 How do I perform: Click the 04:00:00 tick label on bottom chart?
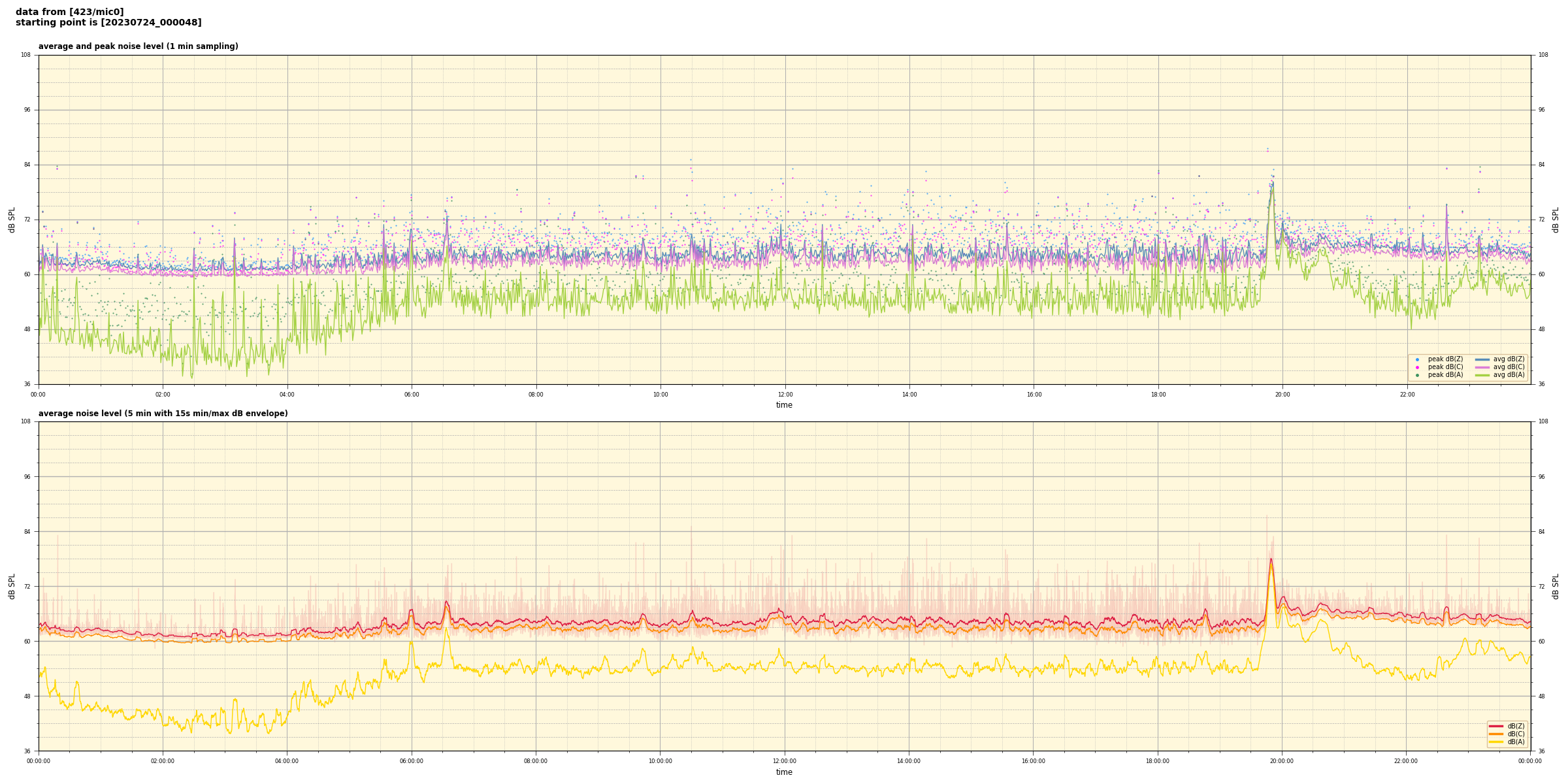[287, 761]
